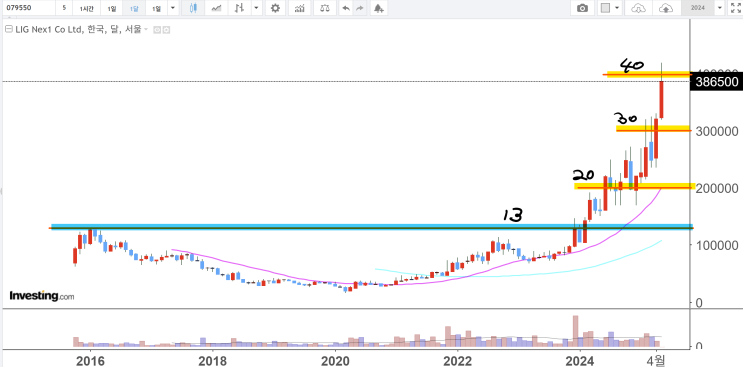Load chart layout from cloud icon
743x367 pixels.
639,8
